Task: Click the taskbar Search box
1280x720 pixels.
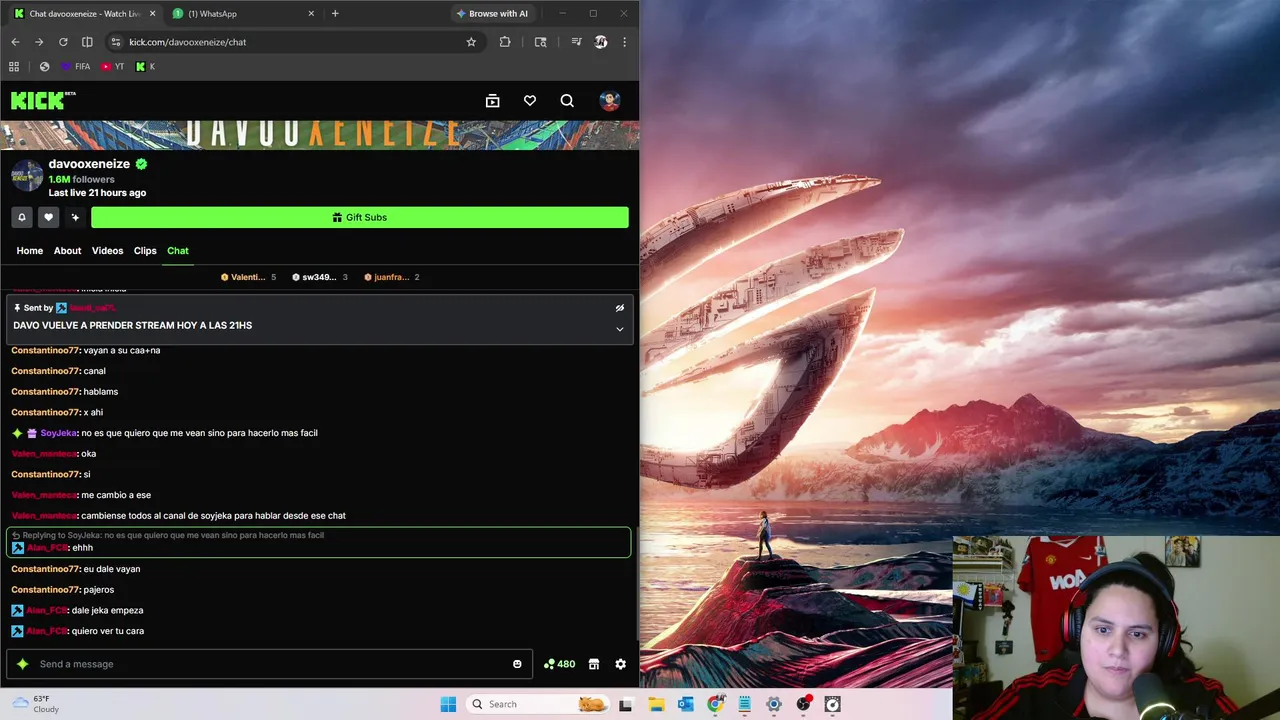Action: pos(537,704)
